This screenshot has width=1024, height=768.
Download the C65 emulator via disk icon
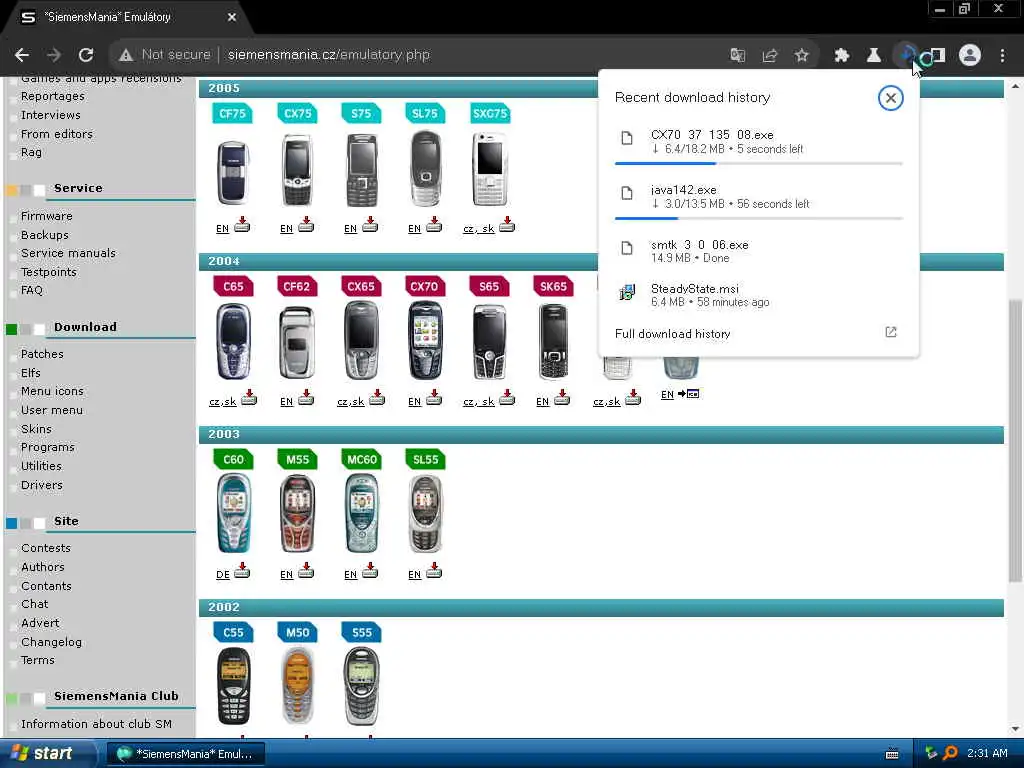249,398
